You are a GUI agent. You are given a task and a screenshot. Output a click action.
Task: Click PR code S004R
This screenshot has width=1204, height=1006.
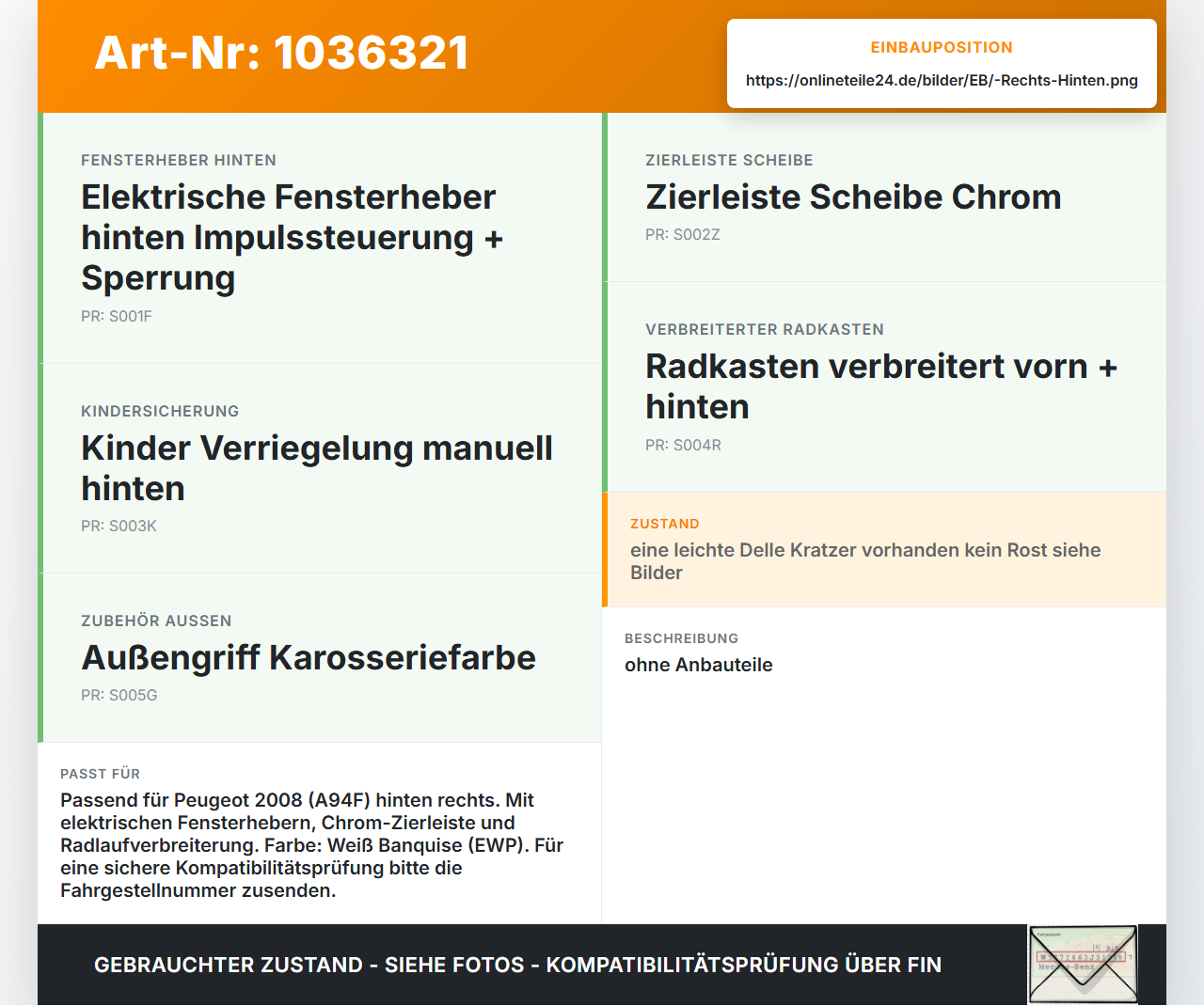(x=683, y=445)
